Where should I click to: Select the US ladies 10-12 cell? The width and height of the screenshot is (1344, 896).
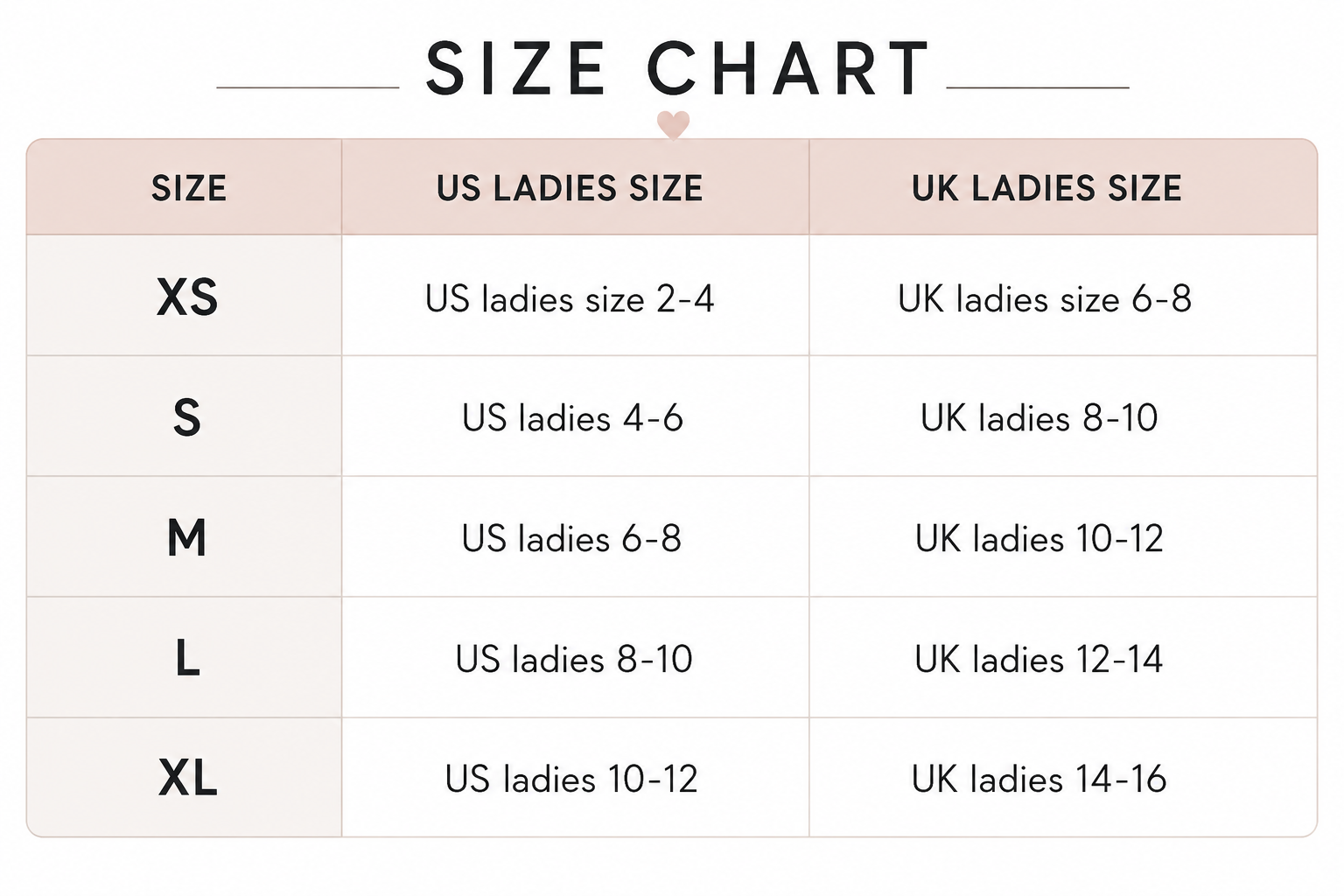[x=571, y=779]
